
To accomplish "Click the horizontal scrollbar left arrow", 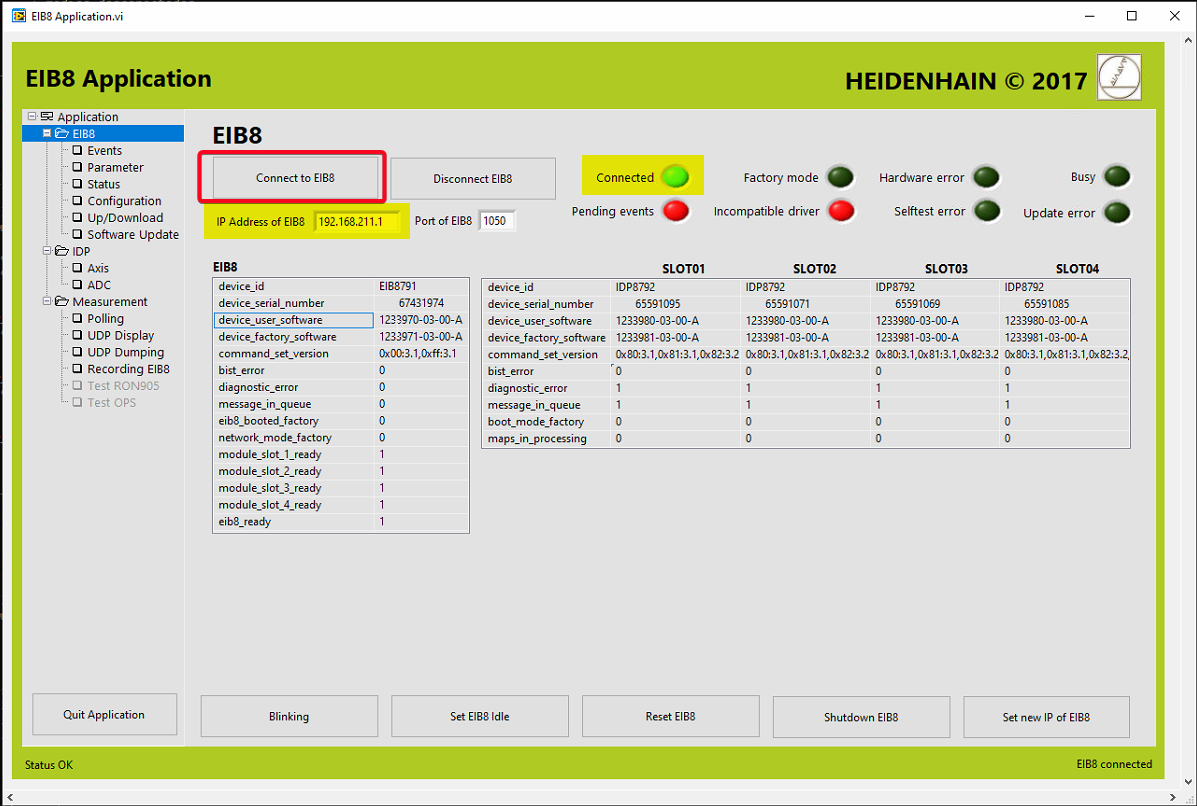I will (x=9, y=798).
